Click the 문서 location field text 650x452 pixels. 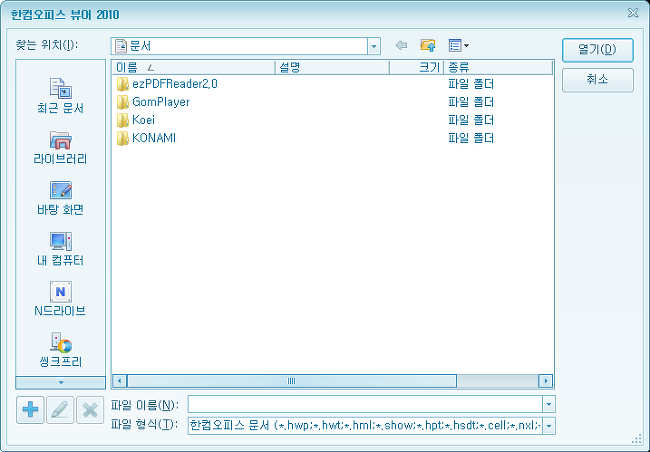coord(140,46)
